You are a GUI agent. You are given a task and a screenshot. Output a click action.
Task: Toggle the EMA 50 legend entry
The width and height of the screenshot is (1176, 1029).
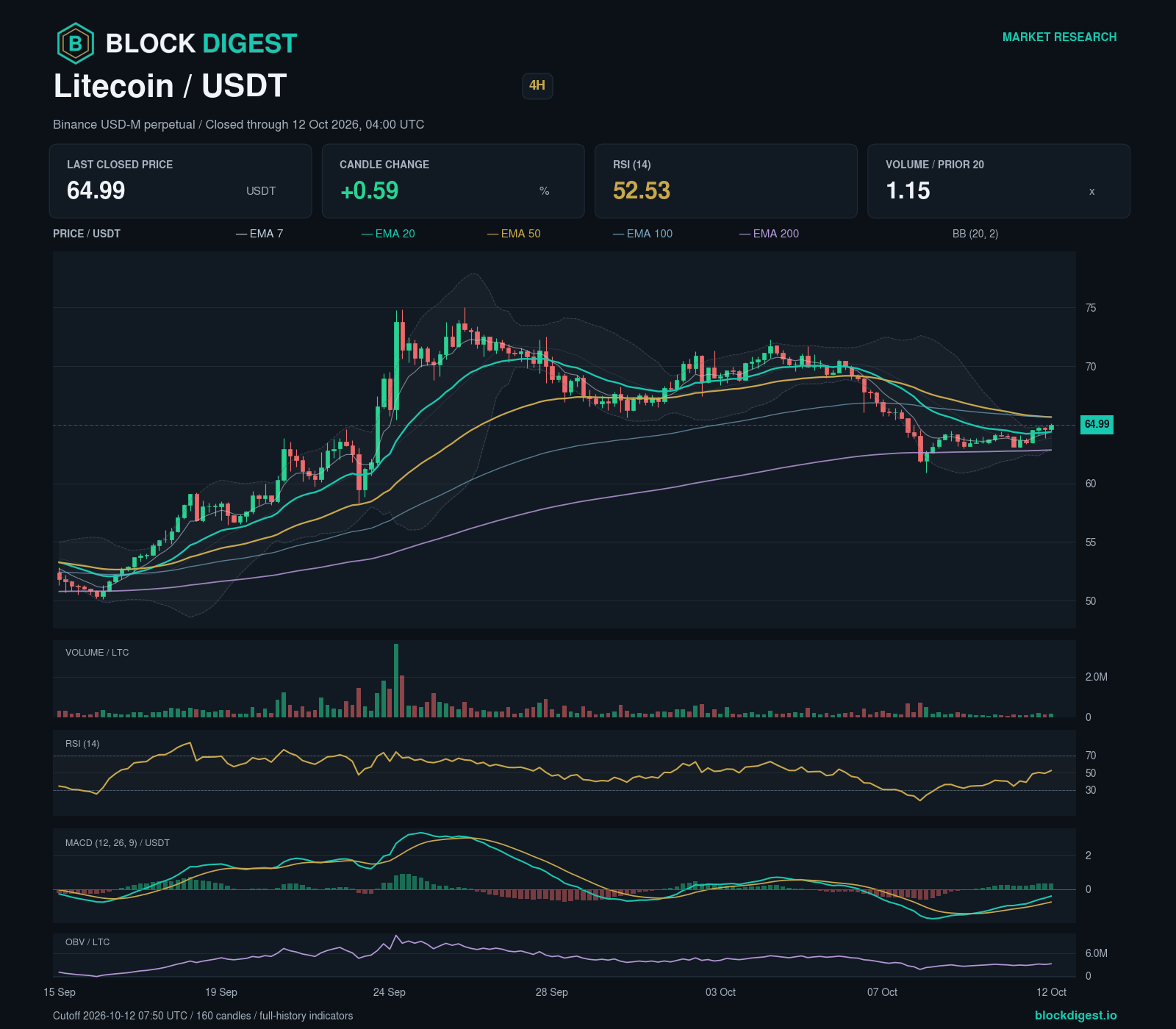(x=514, y=234)
